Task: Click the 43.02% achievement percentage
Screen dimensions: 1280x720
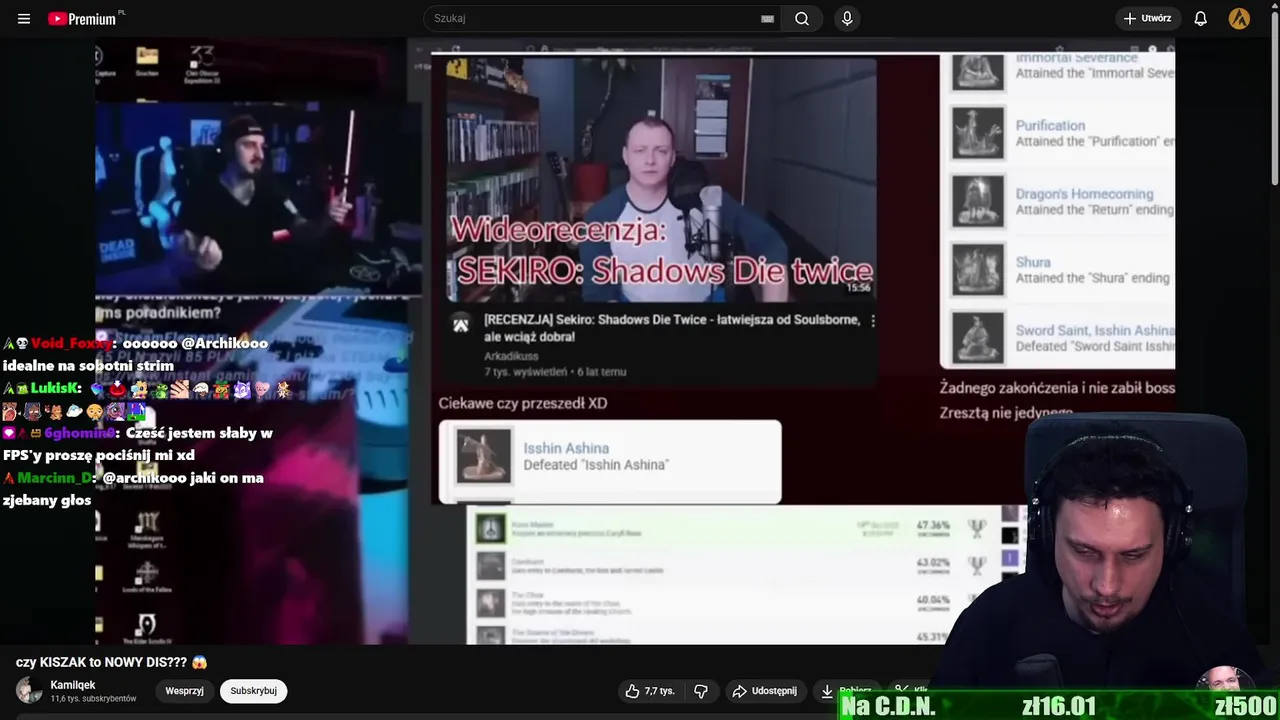Action: (933, 563)
